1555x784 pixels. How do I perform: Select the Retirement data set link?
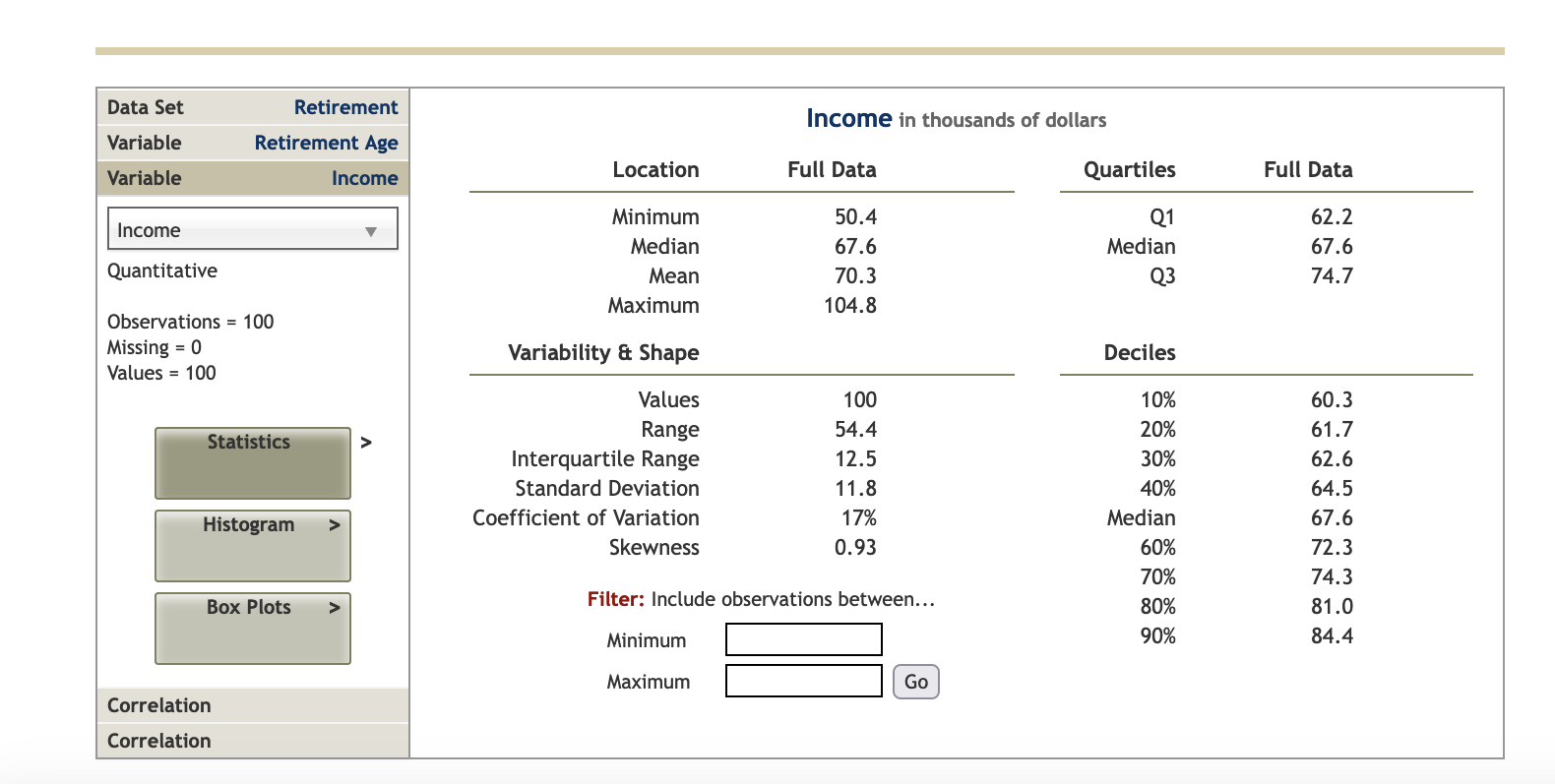tap(345, 107)
